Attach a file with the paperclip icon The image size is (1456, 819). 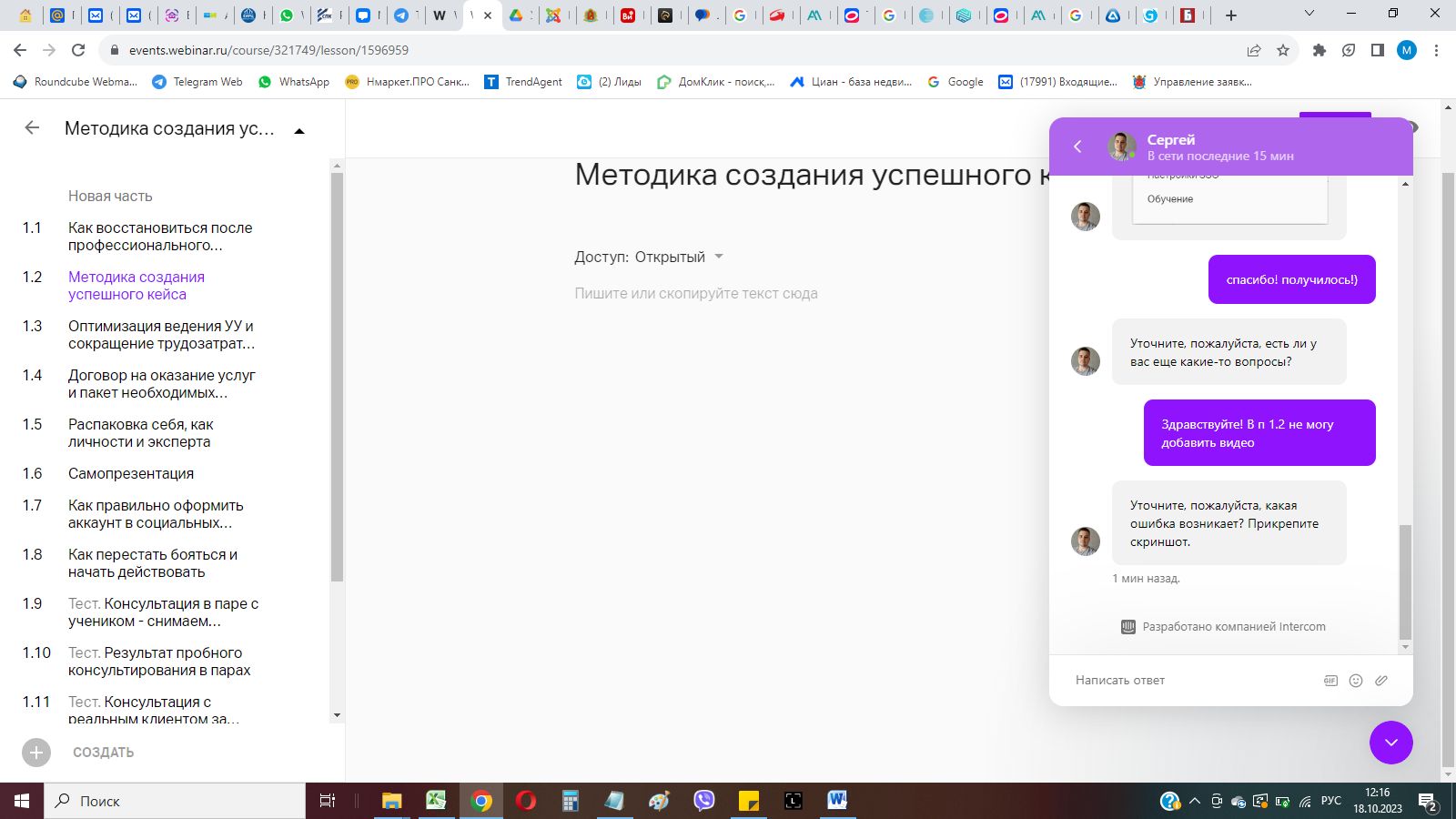click(1381, 681)
